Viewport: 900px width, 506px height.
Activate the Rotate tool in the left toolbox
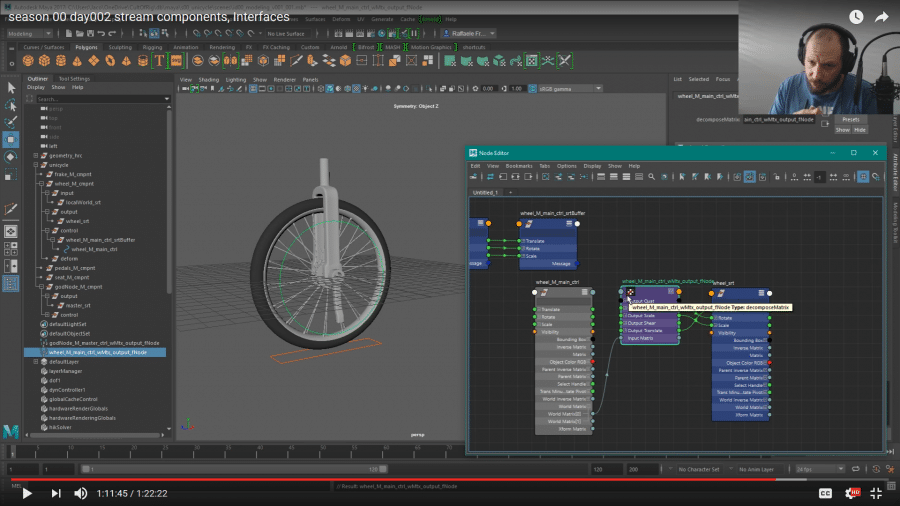click(11, 157)
